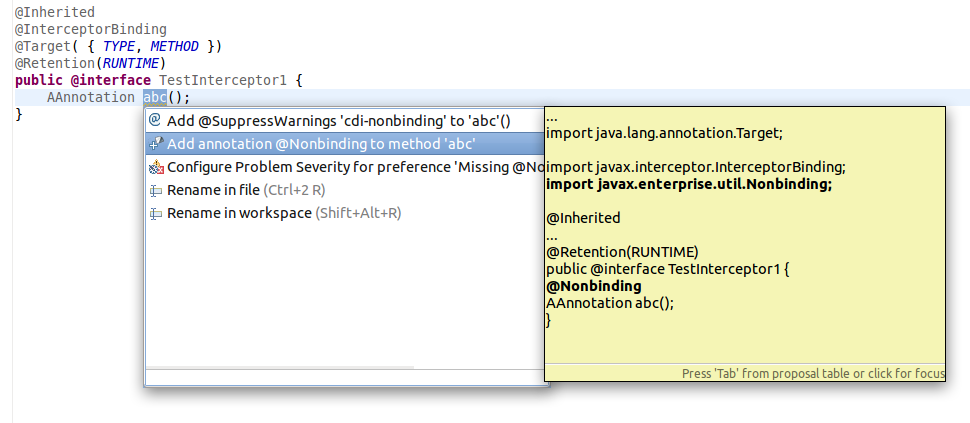Select Add @SuppressWarnings 'cdi-nonbinding' to 'abc'() proposal
Image resolution: width=970 pixels, height=423 pixels.
point(338,120)
